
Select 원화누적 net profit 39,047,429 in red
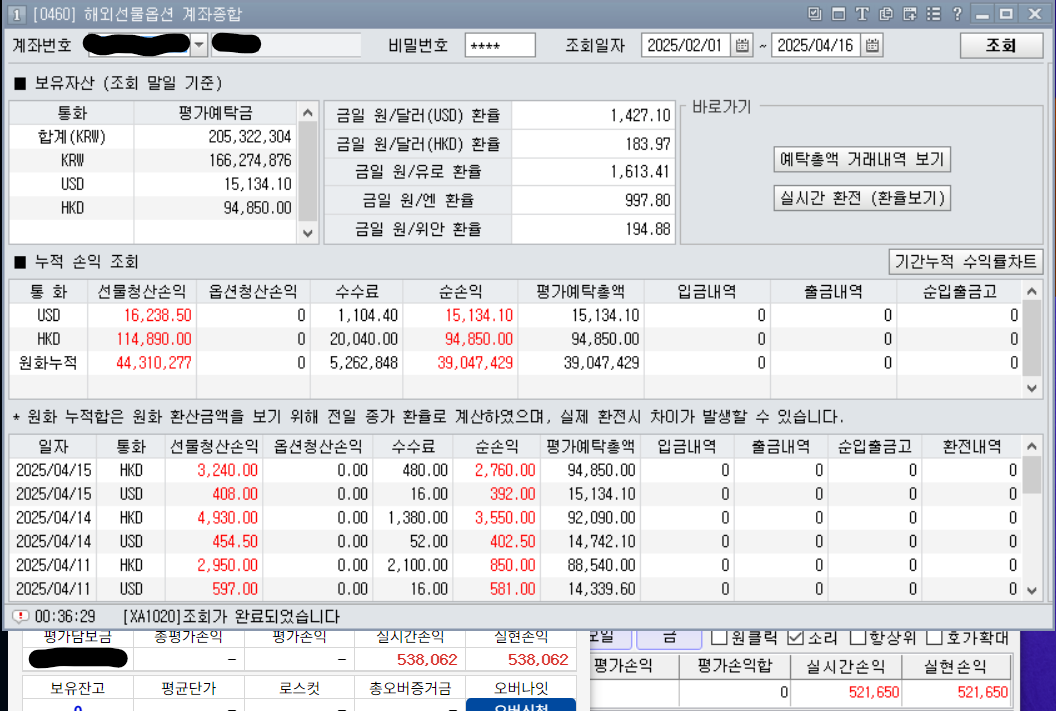475,363
